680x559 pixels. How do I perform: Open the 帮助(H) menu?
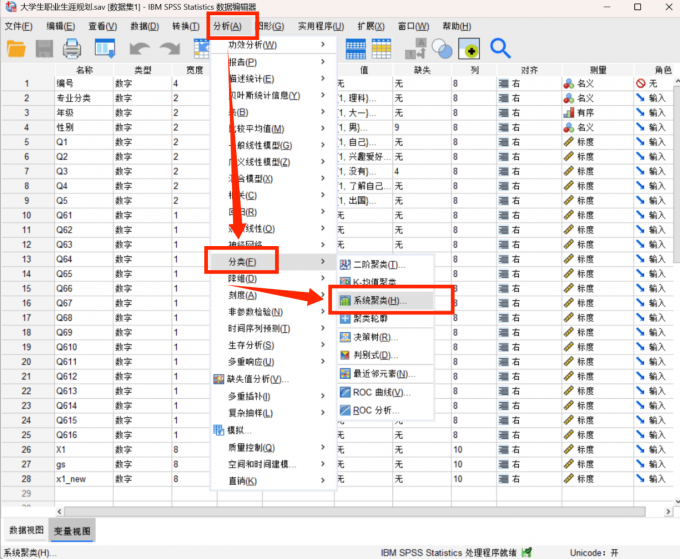(457, 26)
